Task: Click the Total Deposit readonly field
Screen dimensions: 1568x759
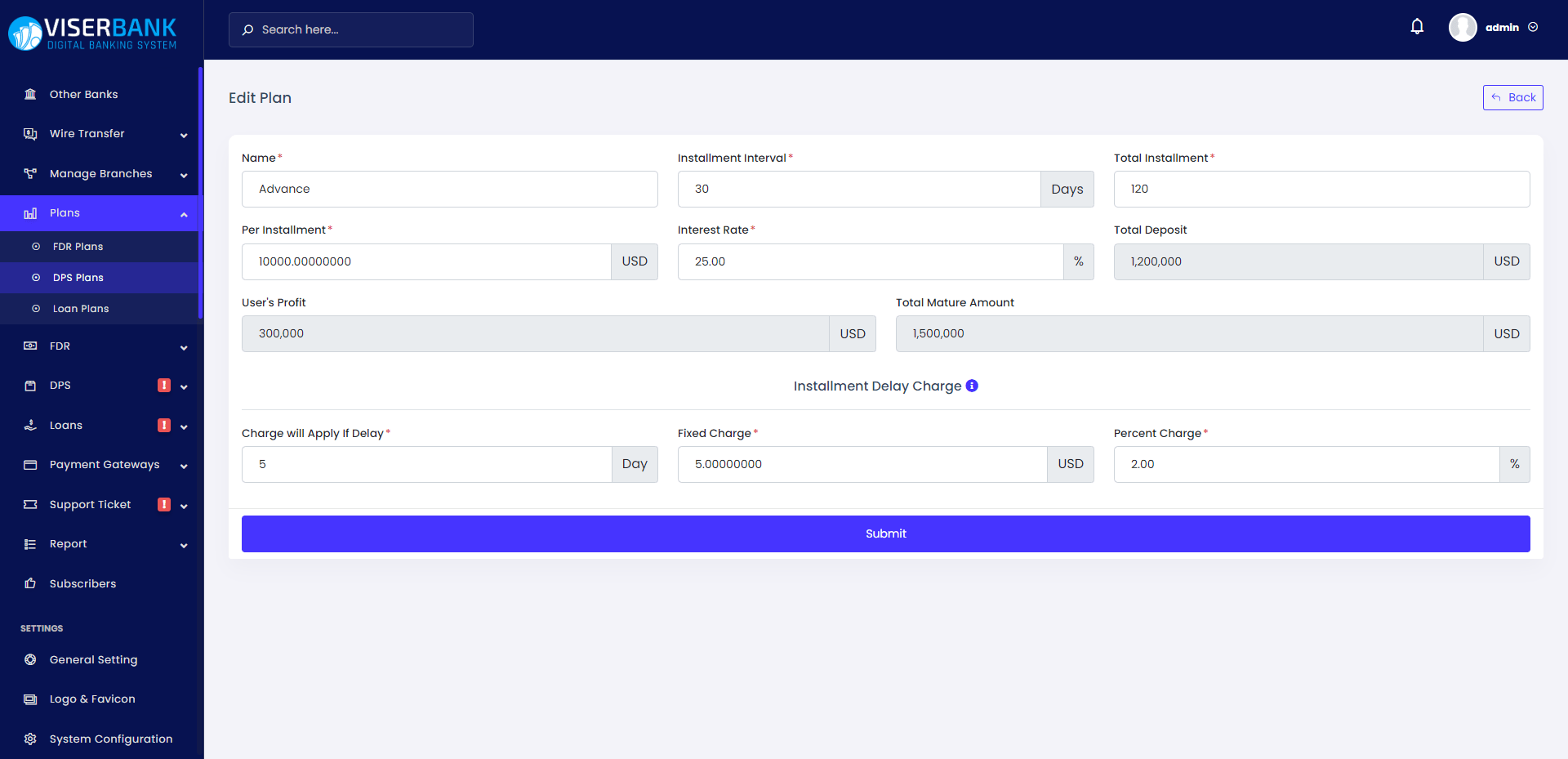Action: [x=1298, y=261]
